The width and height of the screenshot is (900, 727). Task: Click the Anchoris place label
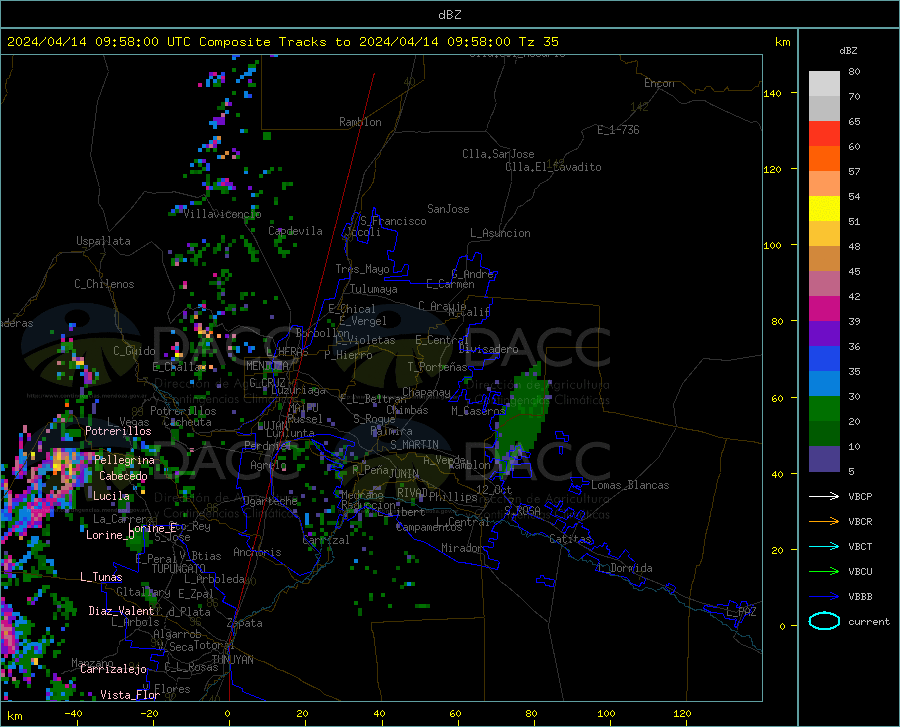257,553
